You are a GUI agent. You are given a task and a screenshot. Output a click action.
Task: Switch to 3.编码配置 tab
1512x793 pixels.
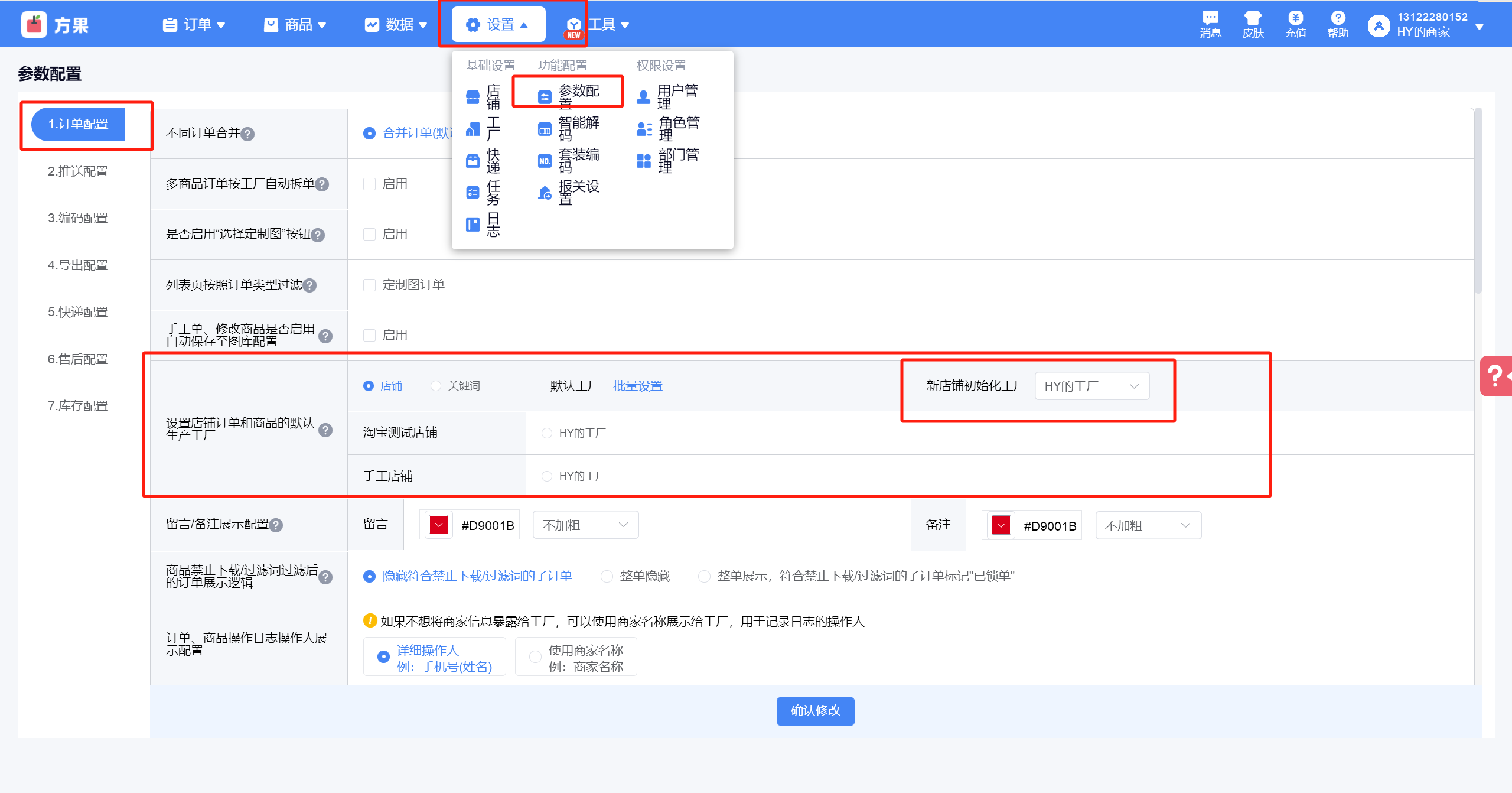pyautogui.click(x=78, y=218)
